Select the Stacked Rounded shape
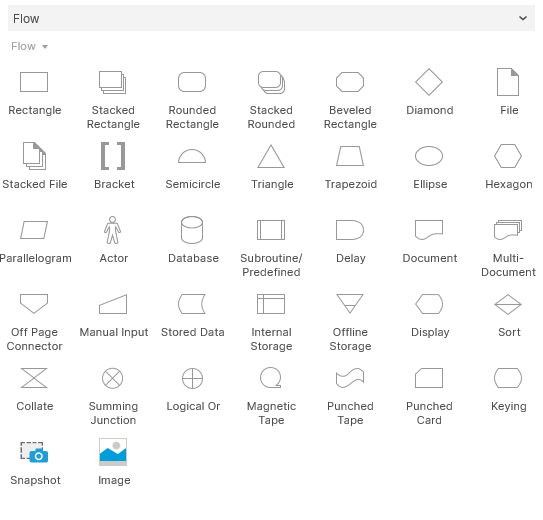 point(271,82)
